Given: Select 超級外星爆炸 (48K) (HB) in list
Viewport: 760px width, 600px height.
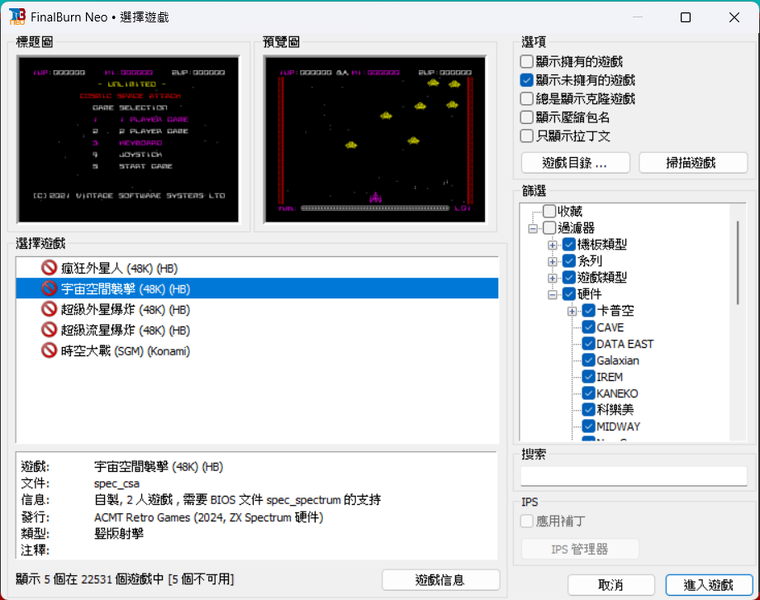Looking at the screenshot, I should point(257,309).
